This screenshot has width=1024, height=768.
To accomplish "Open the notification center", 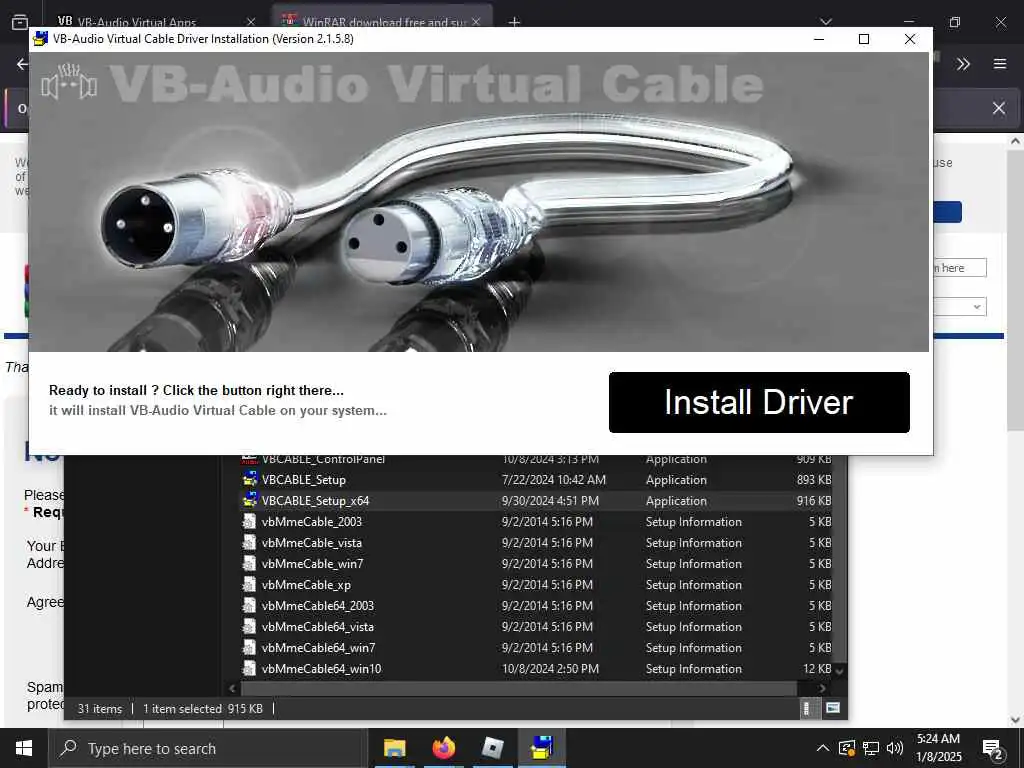I will pyautogui.click(x=993, y=749).
